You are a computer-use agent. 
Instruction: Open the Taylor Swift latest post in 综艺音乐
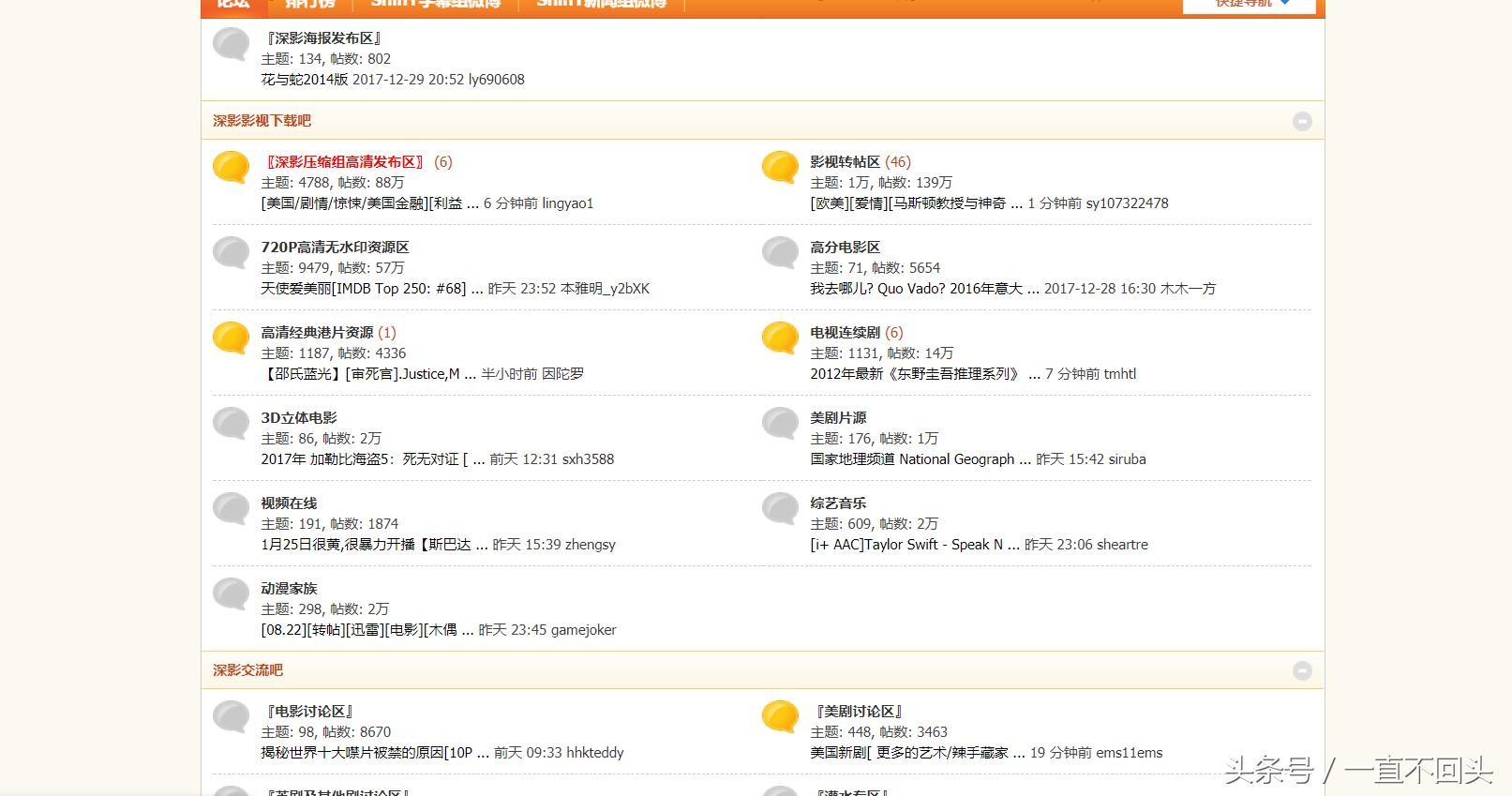coord(906,545)
